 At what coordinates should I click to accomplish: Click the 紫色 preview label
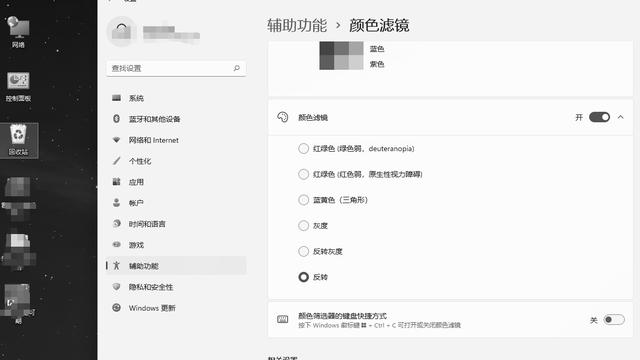377,64
